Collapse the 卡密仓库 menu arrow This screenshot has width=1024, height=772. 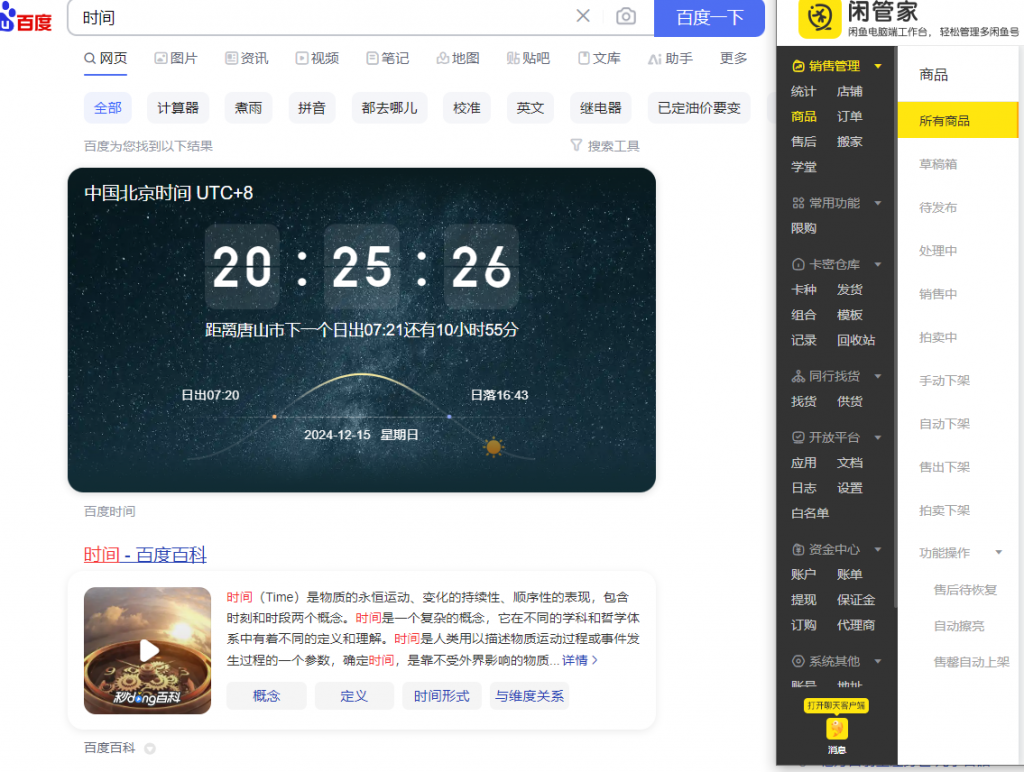pos(878,265)
